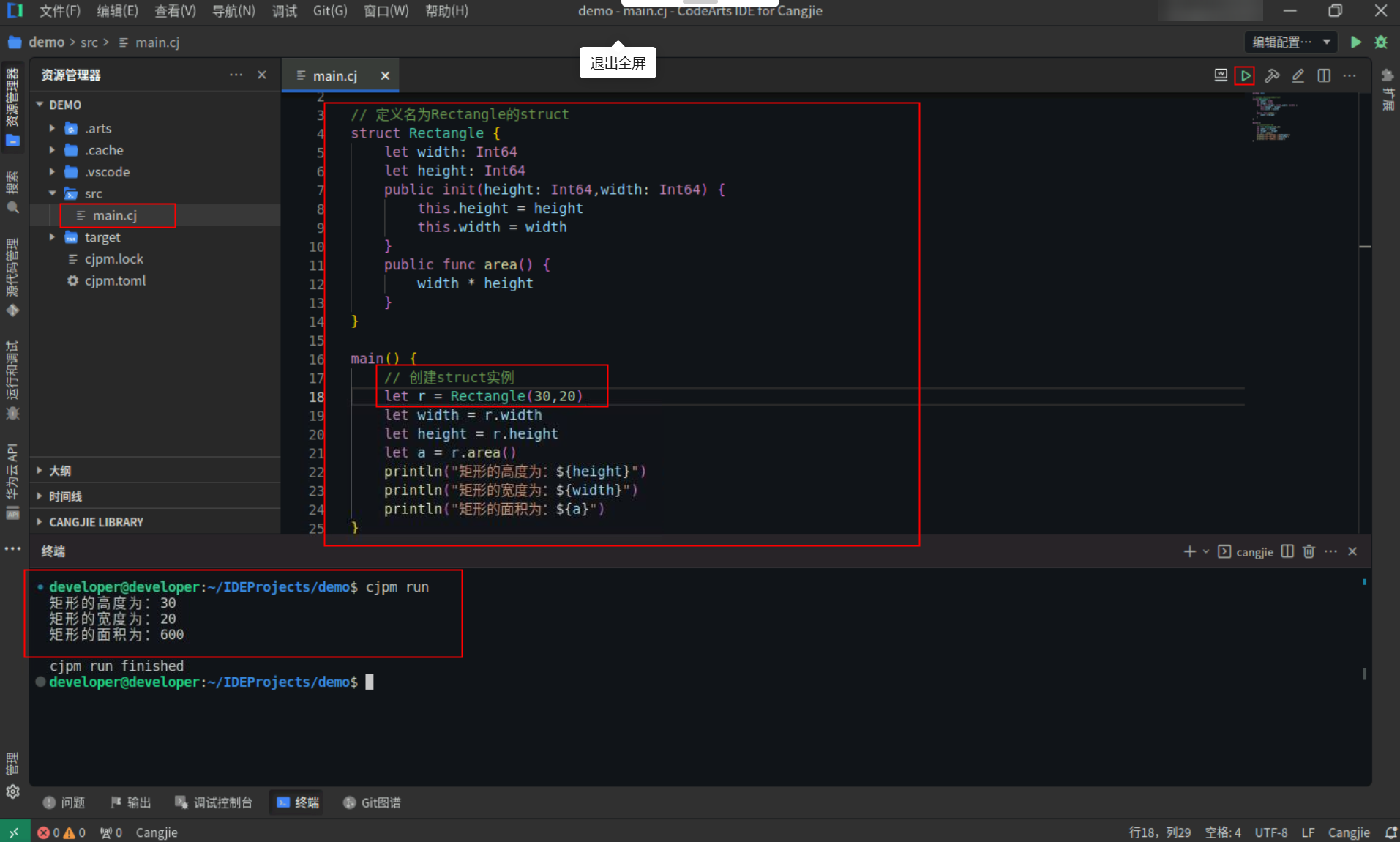The width and height of the screenshot is (1400, 842).
Task: Open the terminal launch profile dropdown
Action: (x=1206, y=551)
